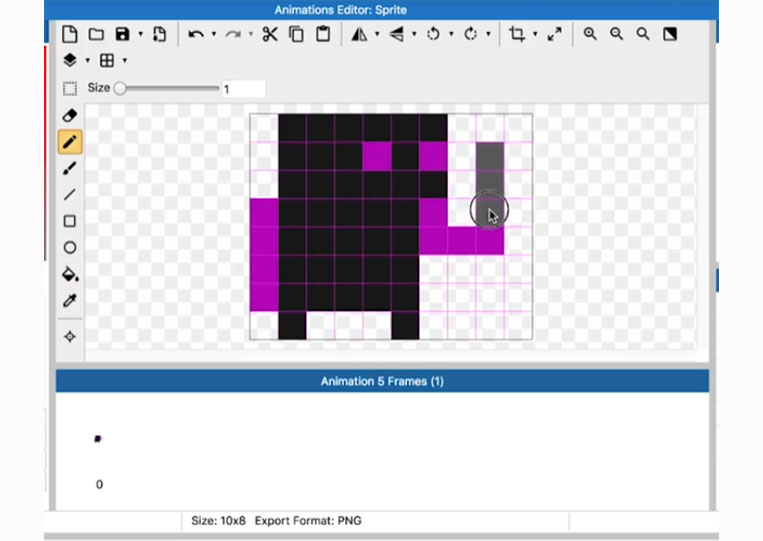Open the save options dropdown arrow

tap(140, 34)
